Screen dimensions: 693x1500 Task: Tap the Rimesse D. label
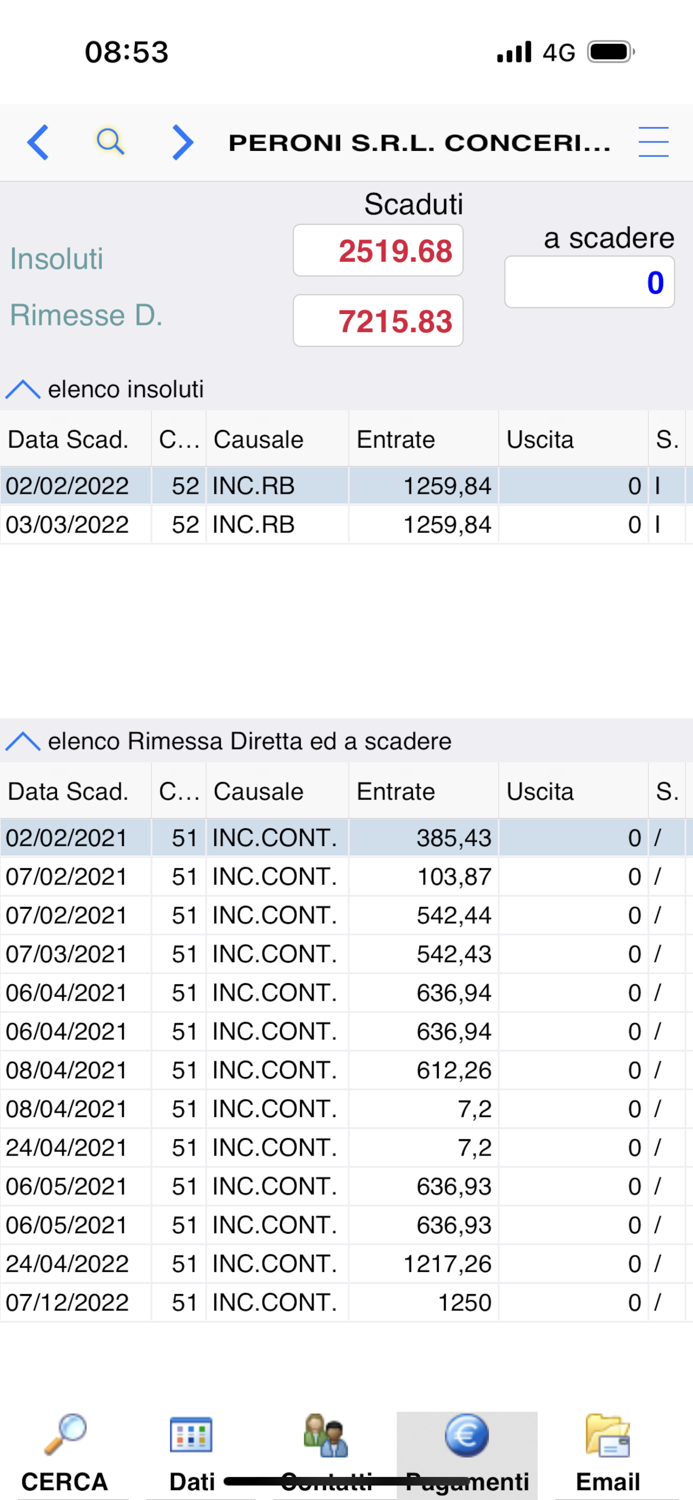(x=86, y=316)
